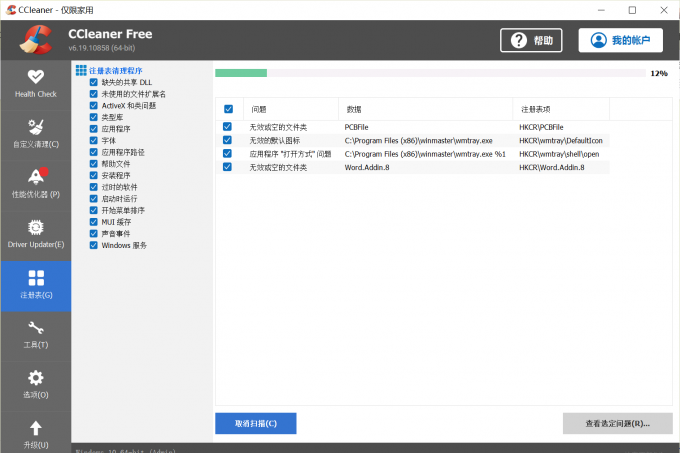Viewport: 680px width, 453px height.
Task: Click the scan progress bar
Action: (430, 73)
